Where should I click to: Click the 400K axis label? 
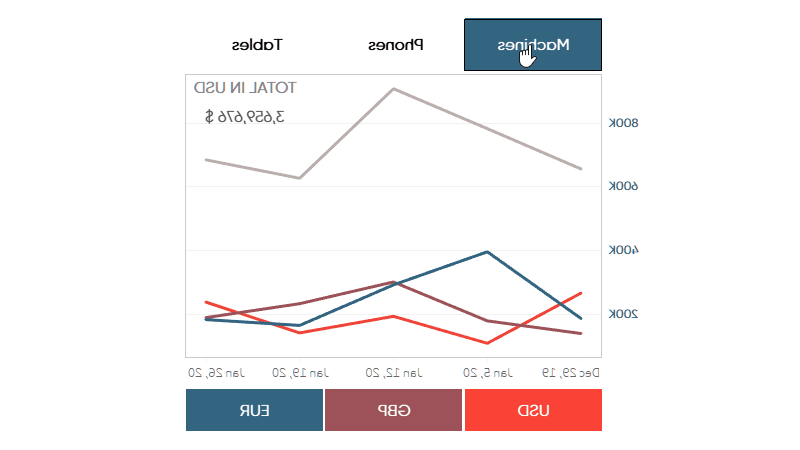point(622,250)
